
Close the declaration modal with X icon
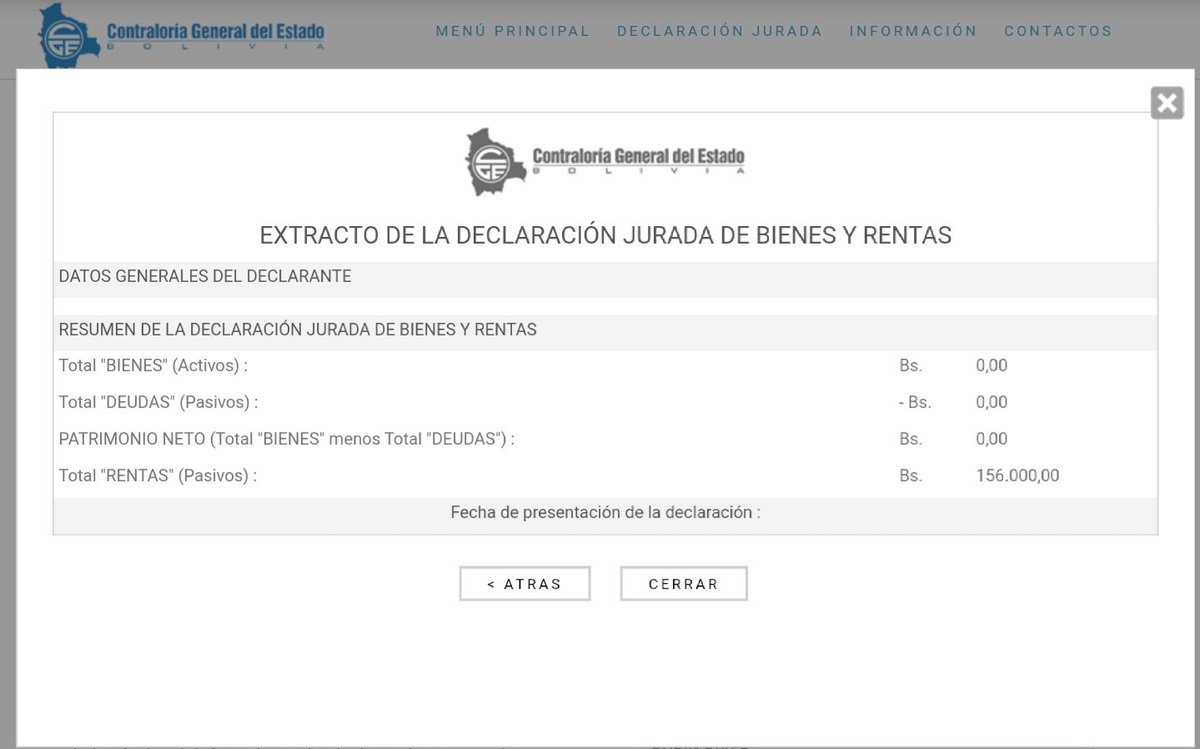click(x=1167, y=103)
